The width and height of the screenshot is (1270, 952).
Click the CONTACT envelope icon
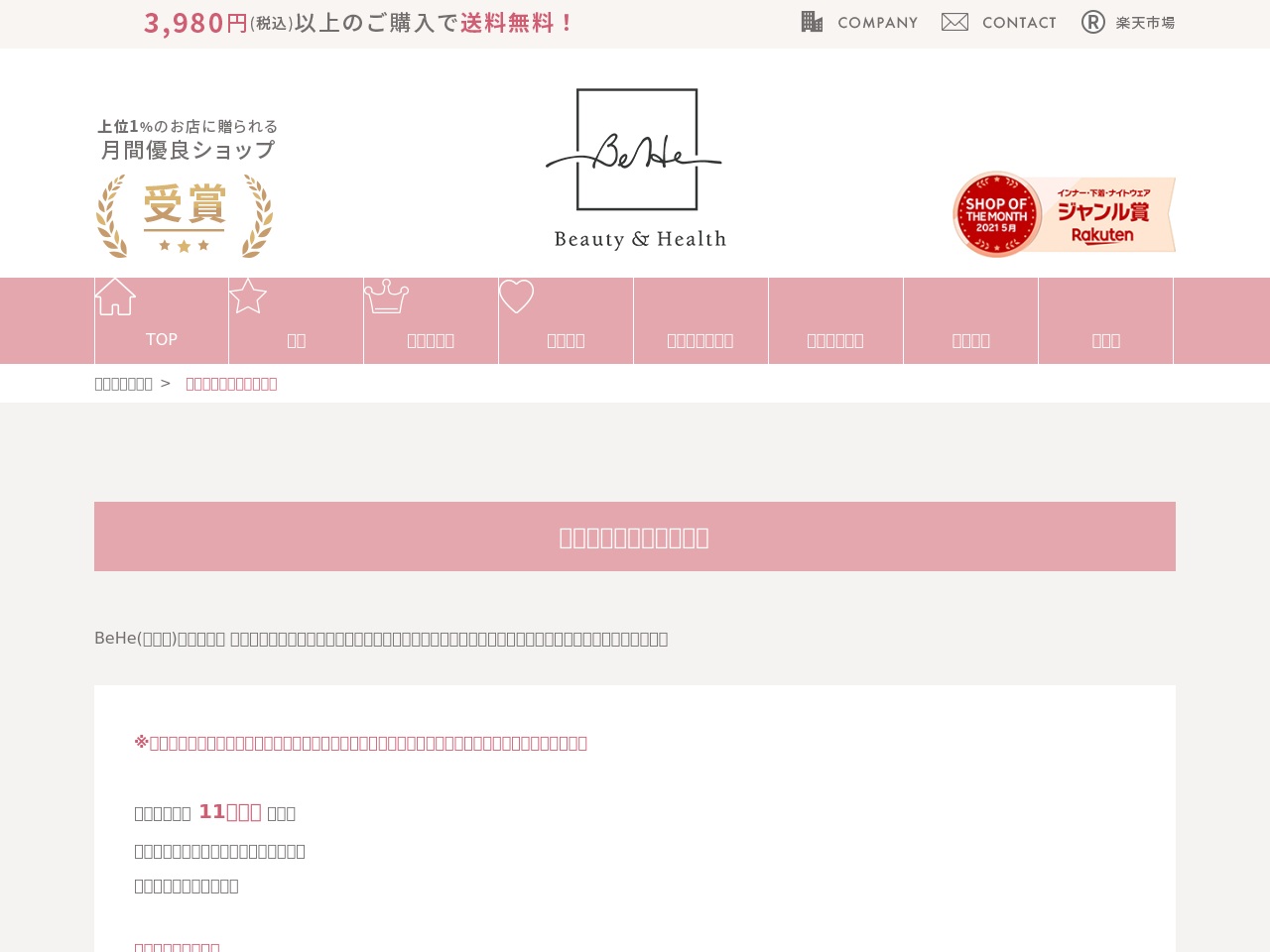(954, 22)
